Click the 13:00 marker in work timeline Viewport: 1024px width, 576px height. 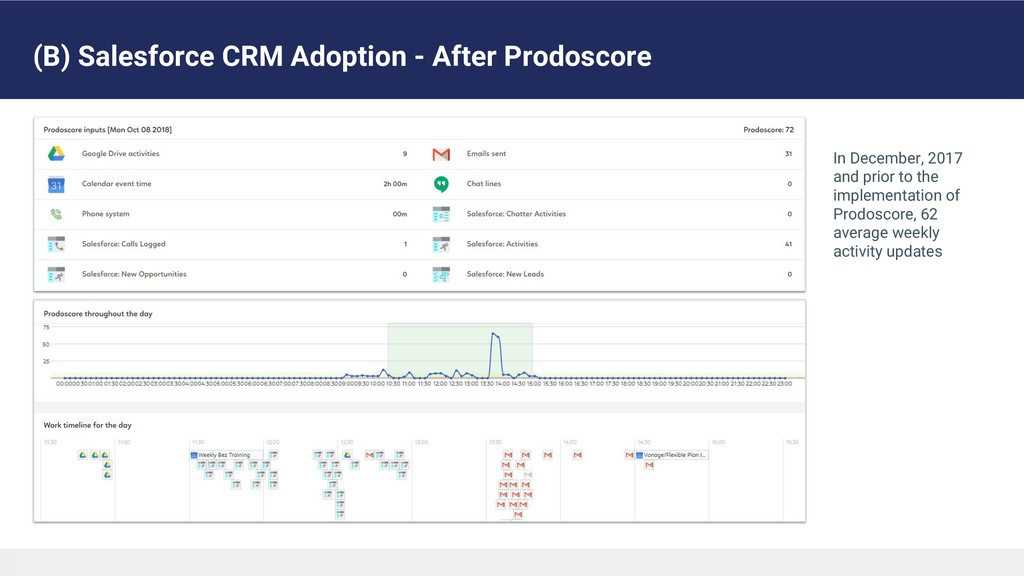pos(421,442)
